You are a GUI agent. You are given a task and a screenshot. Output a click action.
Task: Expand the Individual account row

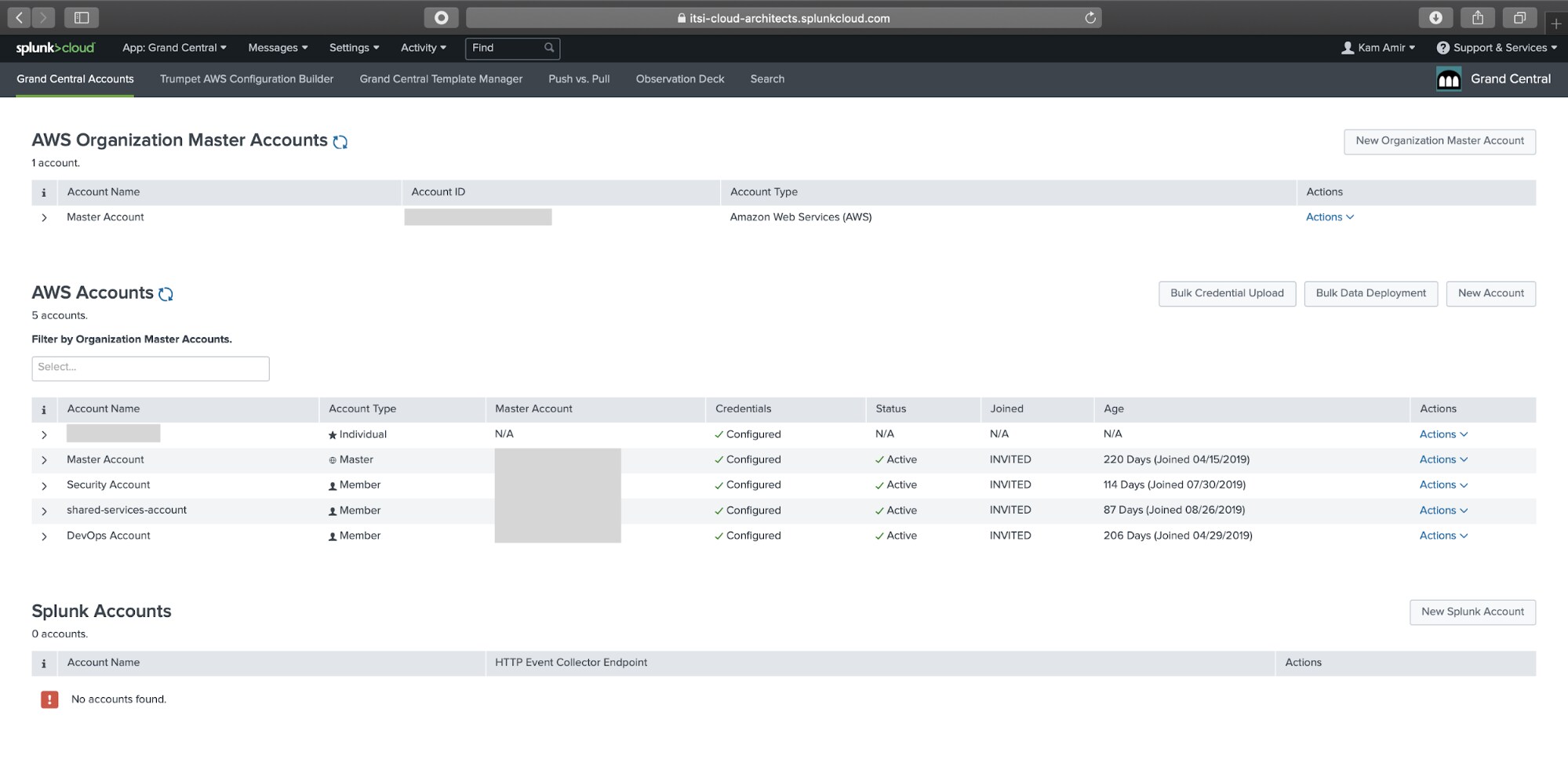[44, 435]
